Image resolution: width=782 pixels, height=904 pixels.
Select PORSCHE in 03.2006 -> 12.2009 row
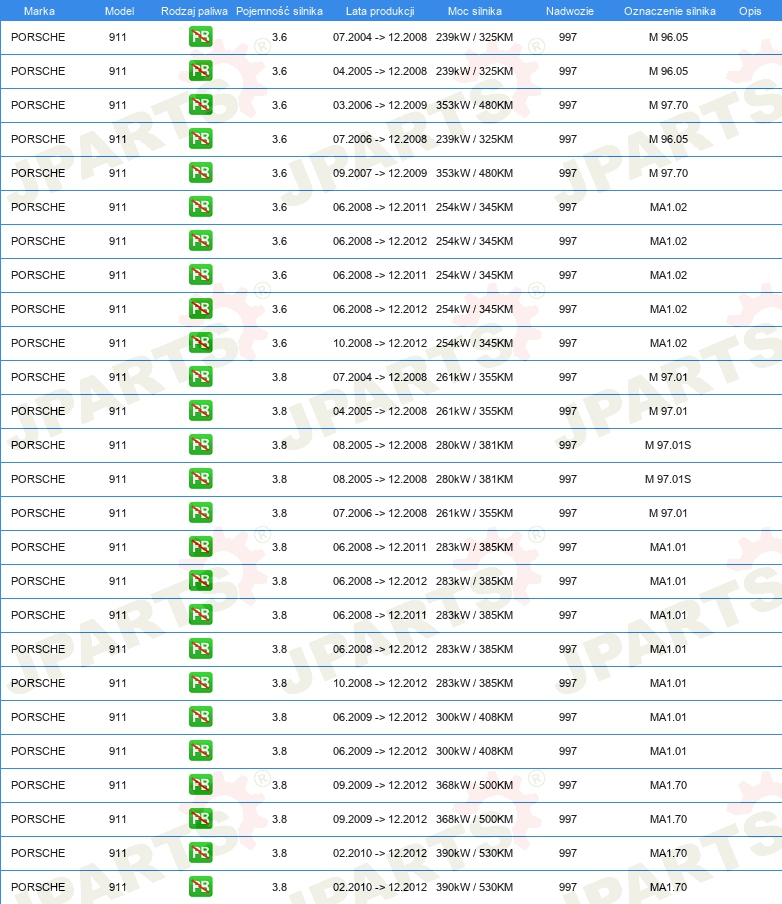point(38,105)
